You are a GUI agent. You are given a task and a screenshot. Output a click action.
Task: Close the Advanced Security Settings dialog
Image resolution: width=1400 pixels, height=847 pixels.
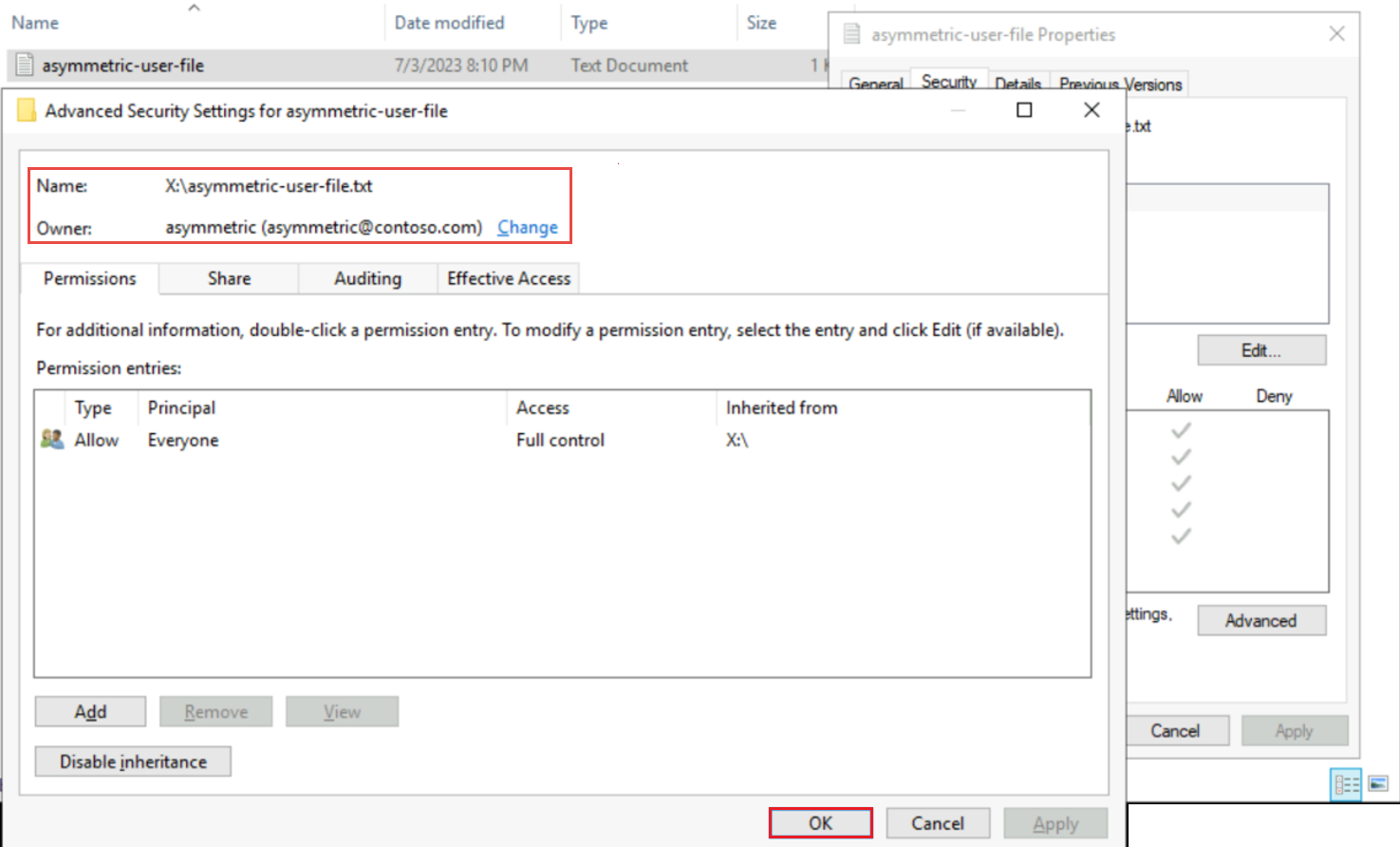pos(1092,110)
